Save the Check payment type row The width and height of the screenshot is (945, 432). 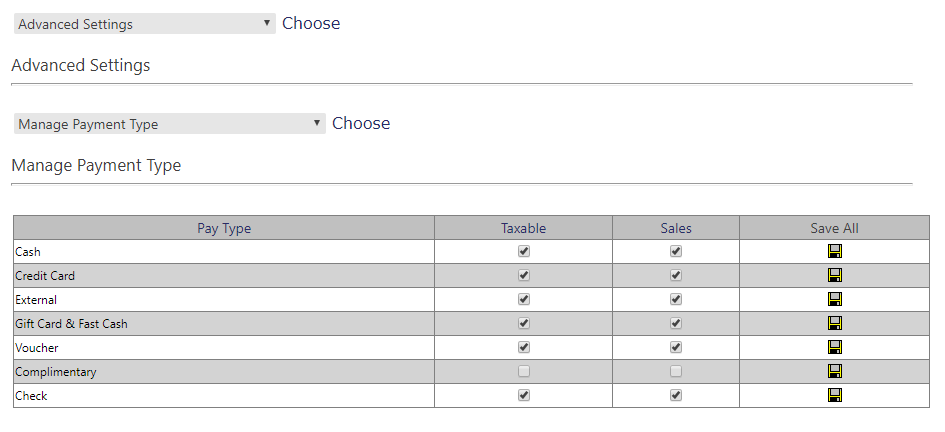835,396
